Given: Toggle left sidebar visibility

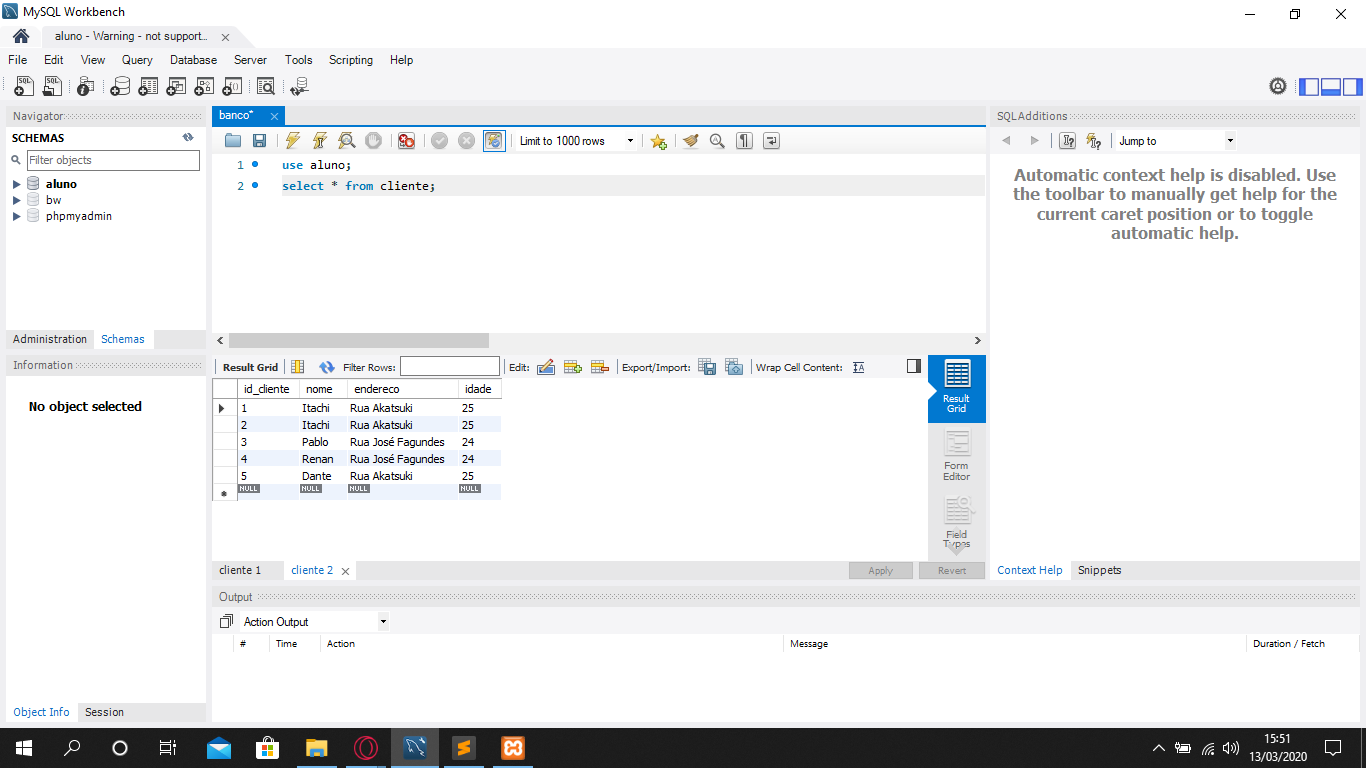Looking at the screenshot, I should (1309, 86).
